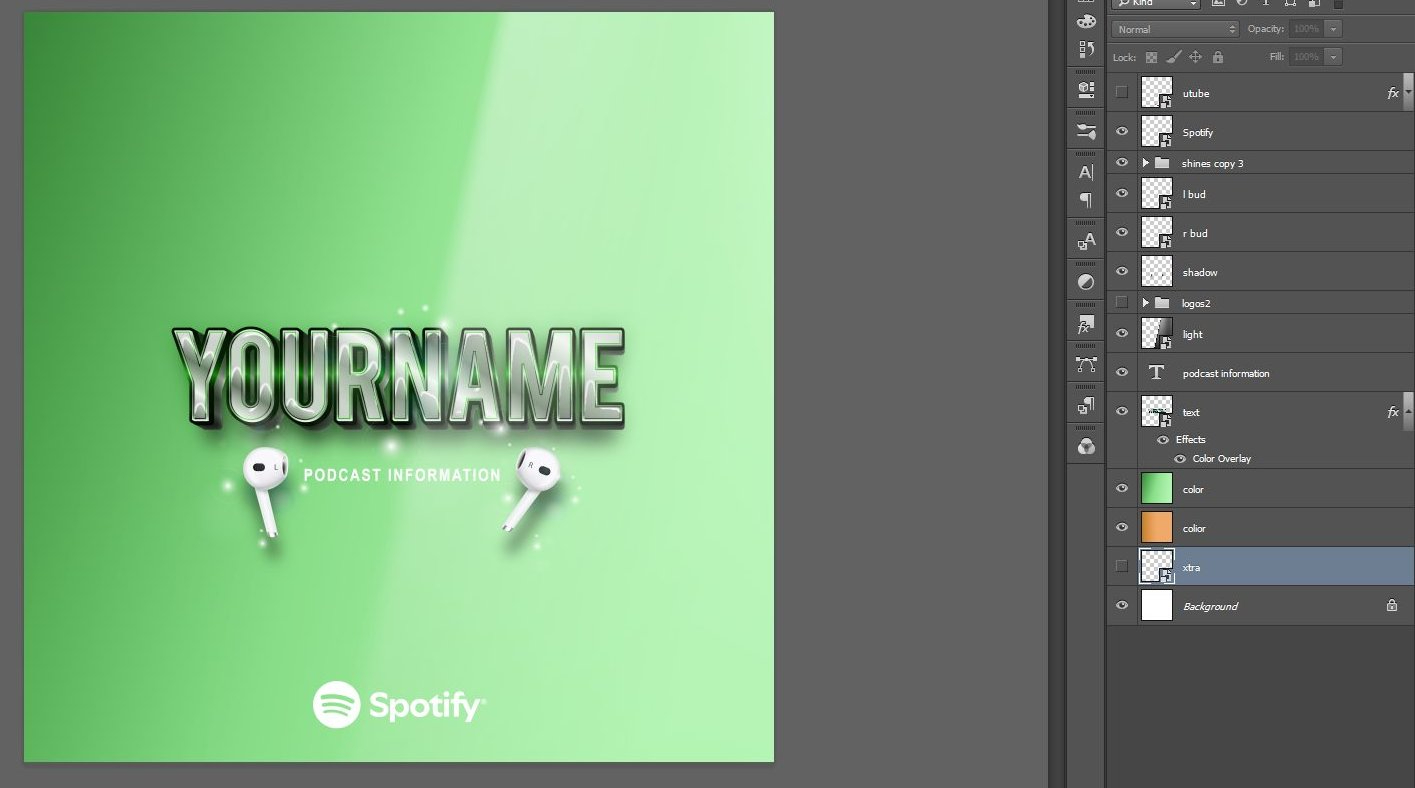Viewport: 1415px width, 788px height.
Task: Click the Background layer thumbnail
Action: (x=1156, y=606)
